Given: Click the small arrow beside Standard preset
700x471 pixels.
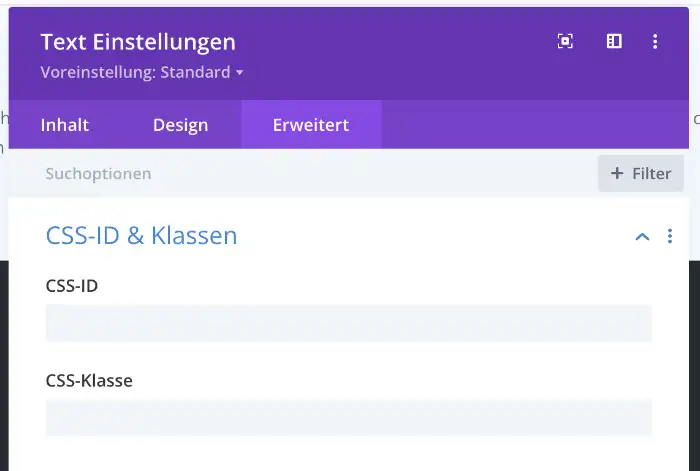Looking at the screenshot, I should point(240,73).
